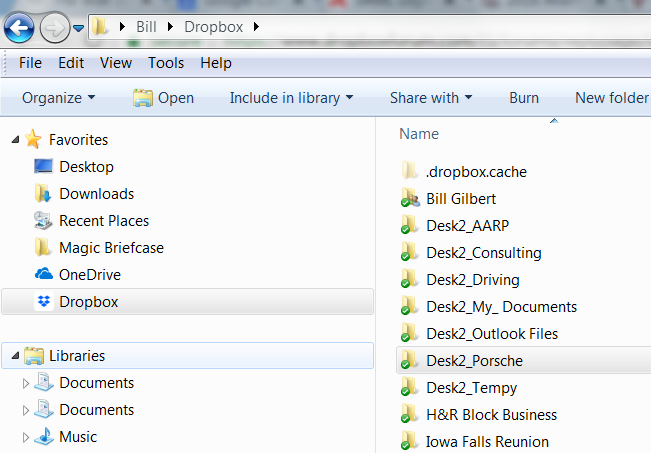Viewport: 651px width, 453px height.
Task: Select the Desk2_Porsche folder
Action: click(474, 361)
